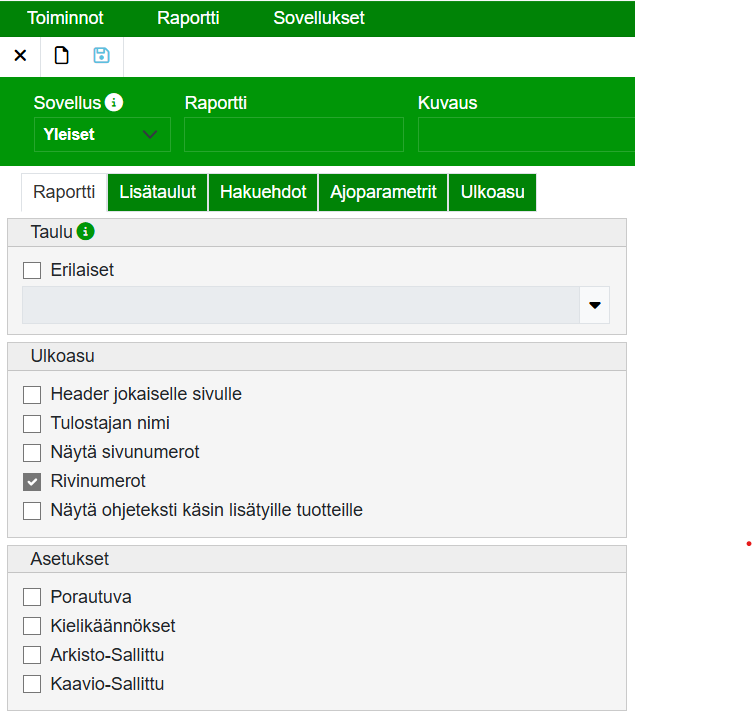Switch to the Lisätaulut tab

click(x=158, y=192)
